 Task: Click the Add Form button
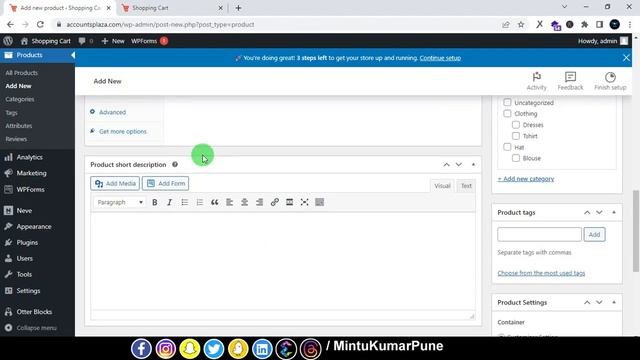pos(165,183)
